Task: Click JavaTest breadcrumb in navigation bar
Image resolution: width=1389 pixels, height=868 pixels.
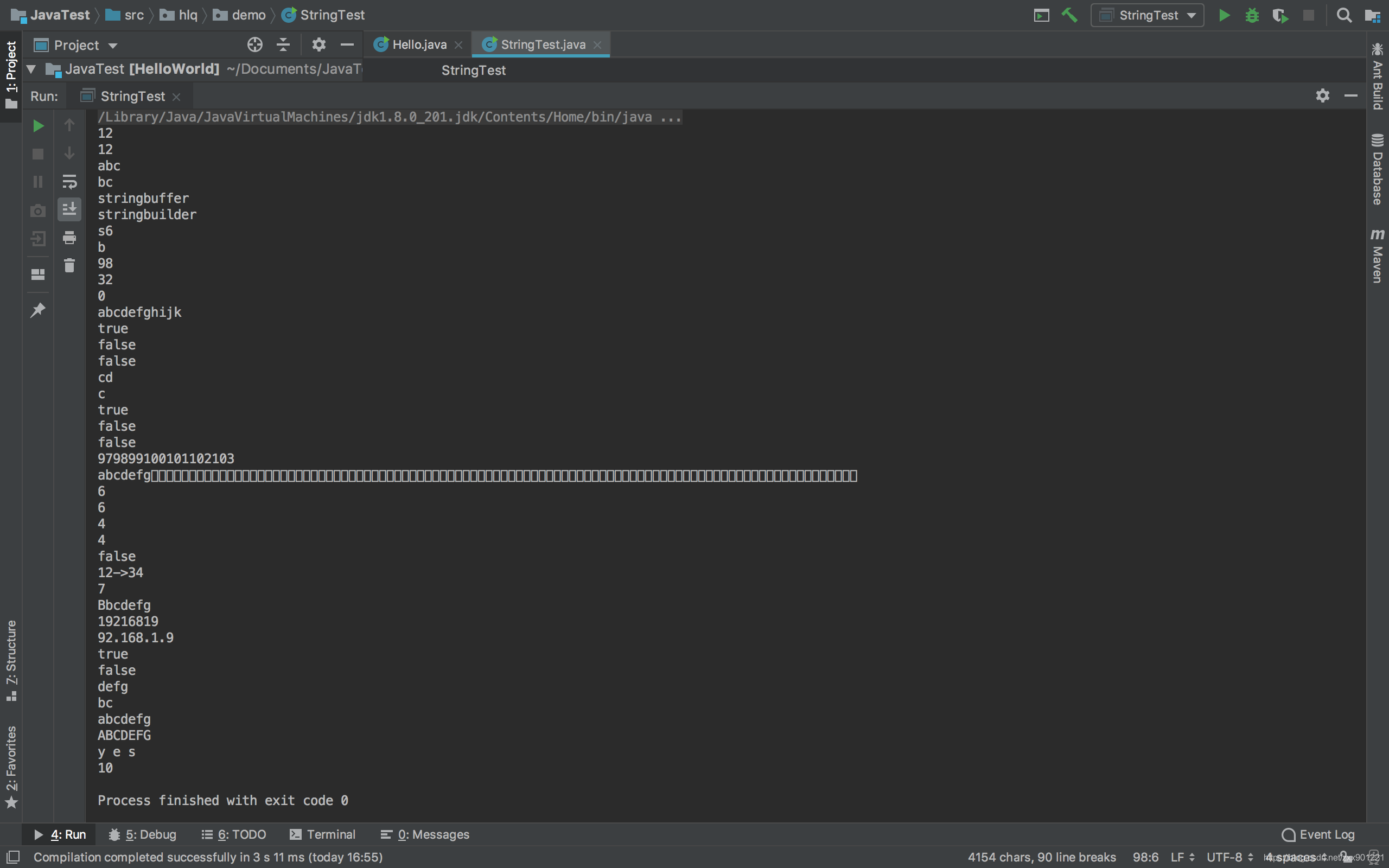Action: [50, 15]
